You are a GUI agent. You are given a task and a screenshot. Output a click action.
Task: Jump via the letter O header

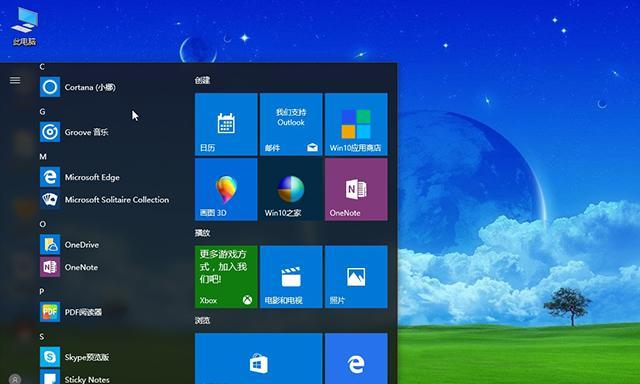[x=42, y=224]
